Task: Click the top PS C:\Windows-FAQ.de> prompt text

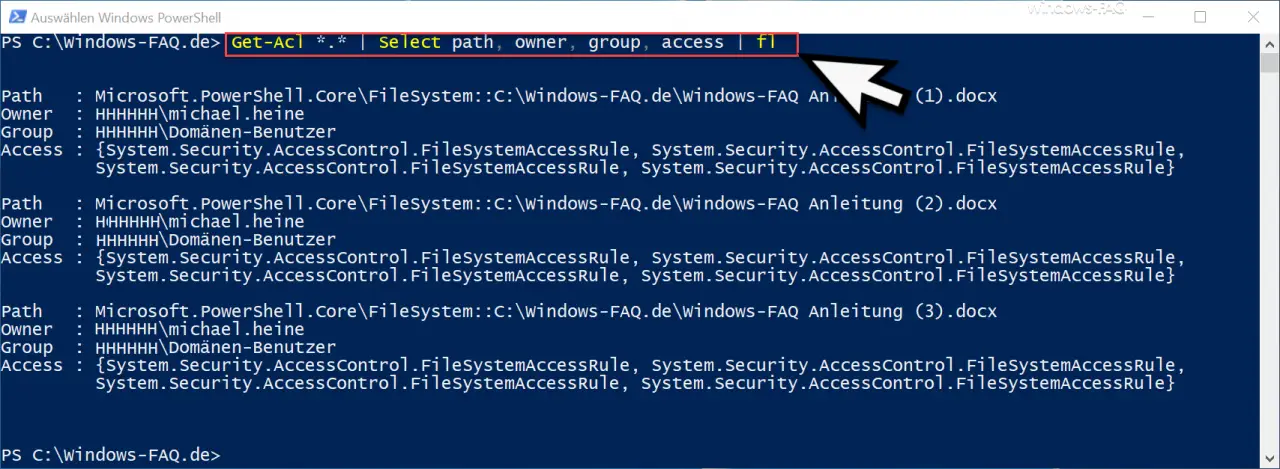Action: [x=110, y=42]
